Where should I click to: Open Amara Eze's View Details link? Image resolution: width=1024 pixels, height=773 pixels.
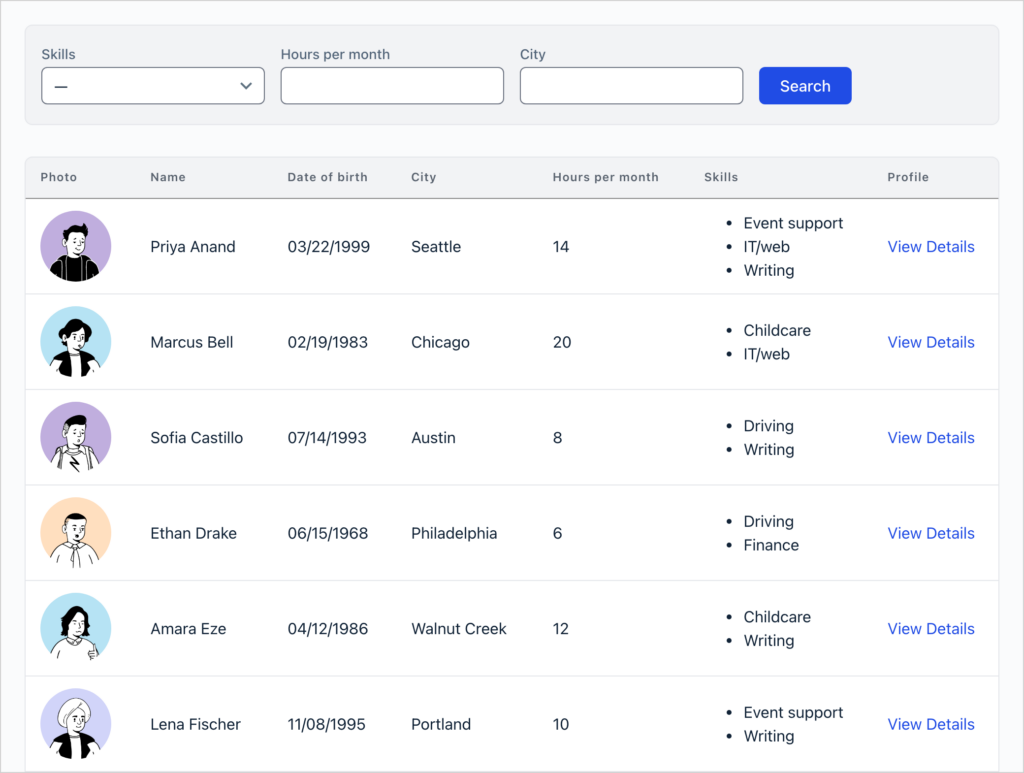[x=931, y=629]
